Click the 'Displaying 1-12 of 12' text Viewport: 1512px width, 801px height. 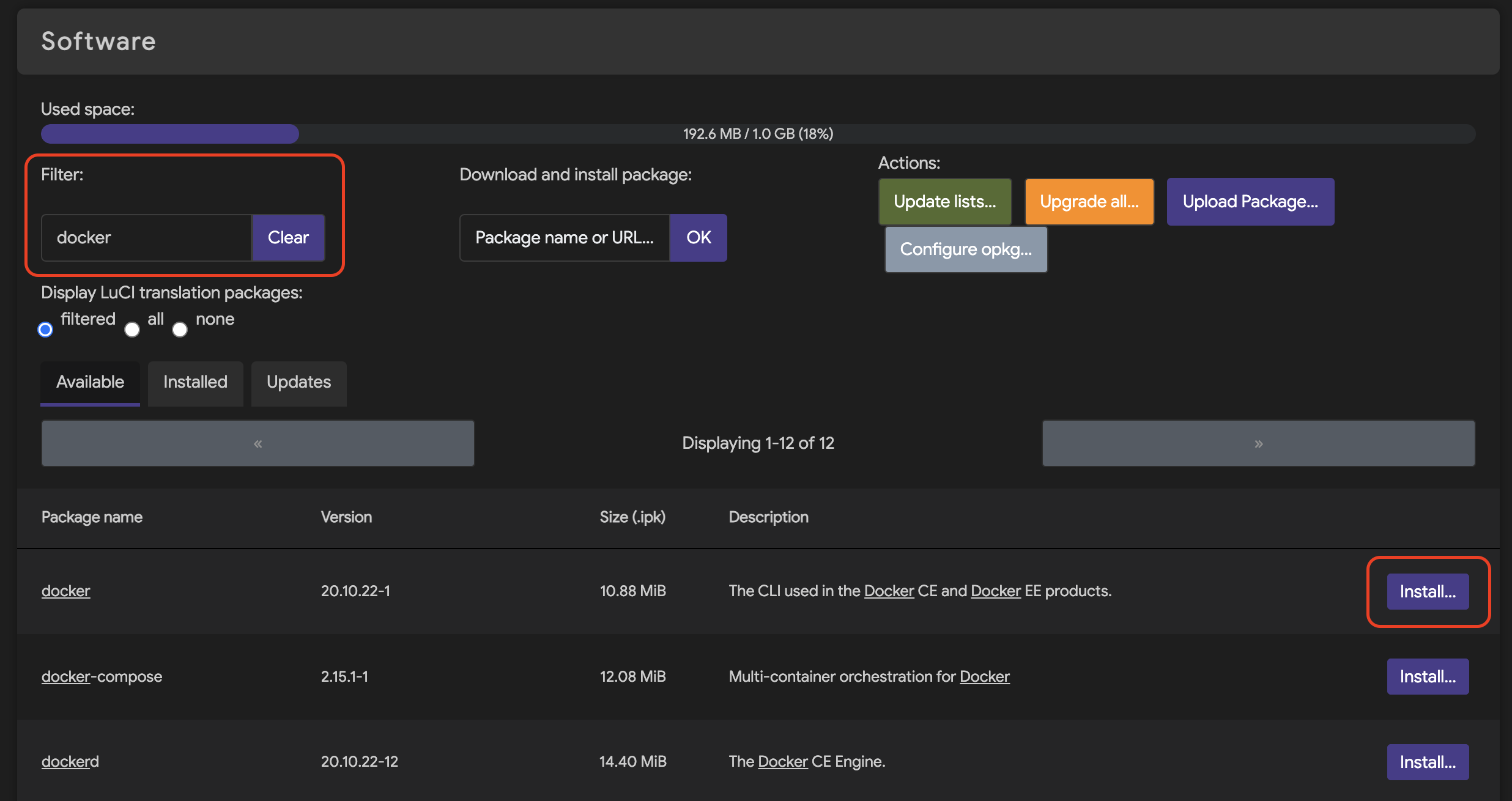tap(758, 443)
